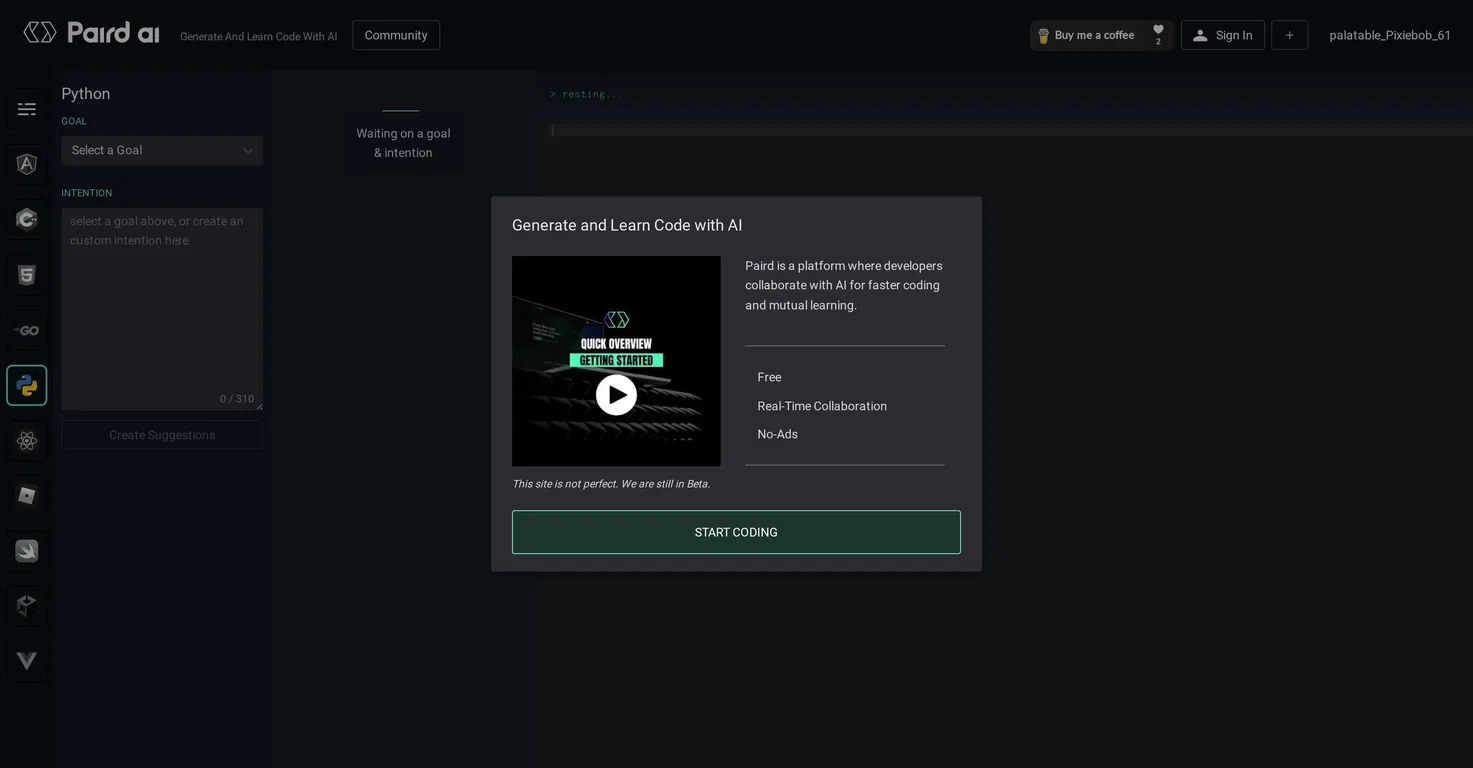Screen dimensions: 1473x768
Task: Select the Angular language icon
Action: point(27,164)
